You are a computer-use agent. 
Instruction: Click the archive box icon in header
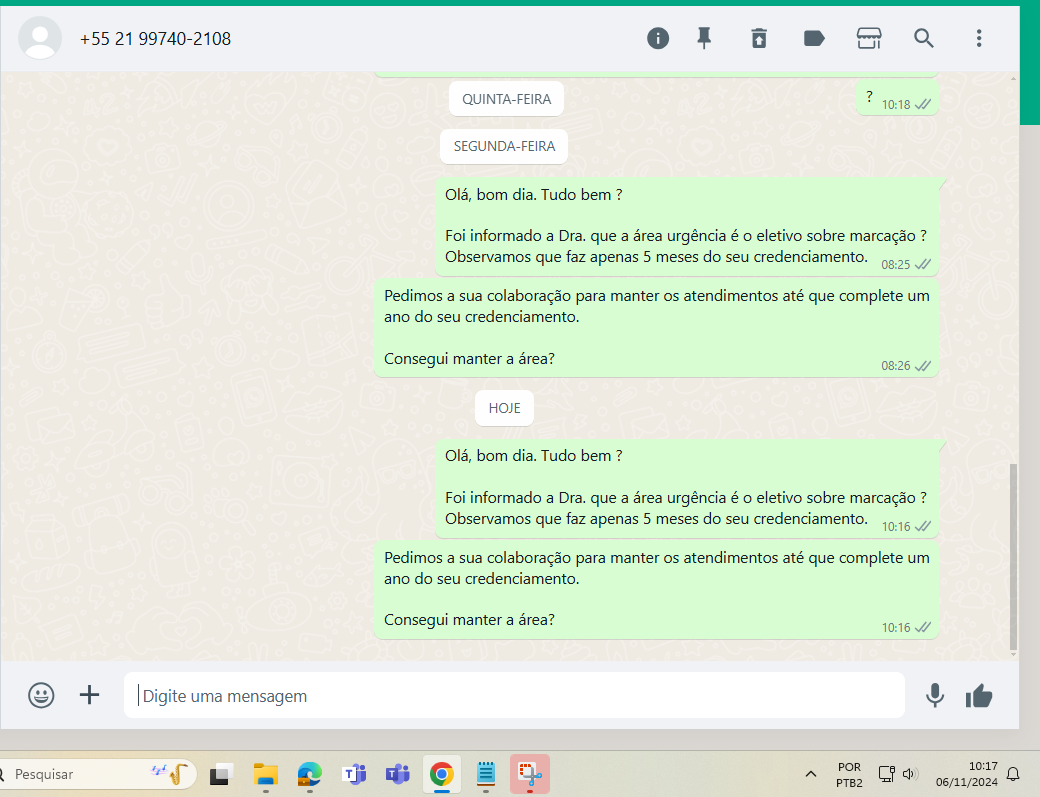759,38
